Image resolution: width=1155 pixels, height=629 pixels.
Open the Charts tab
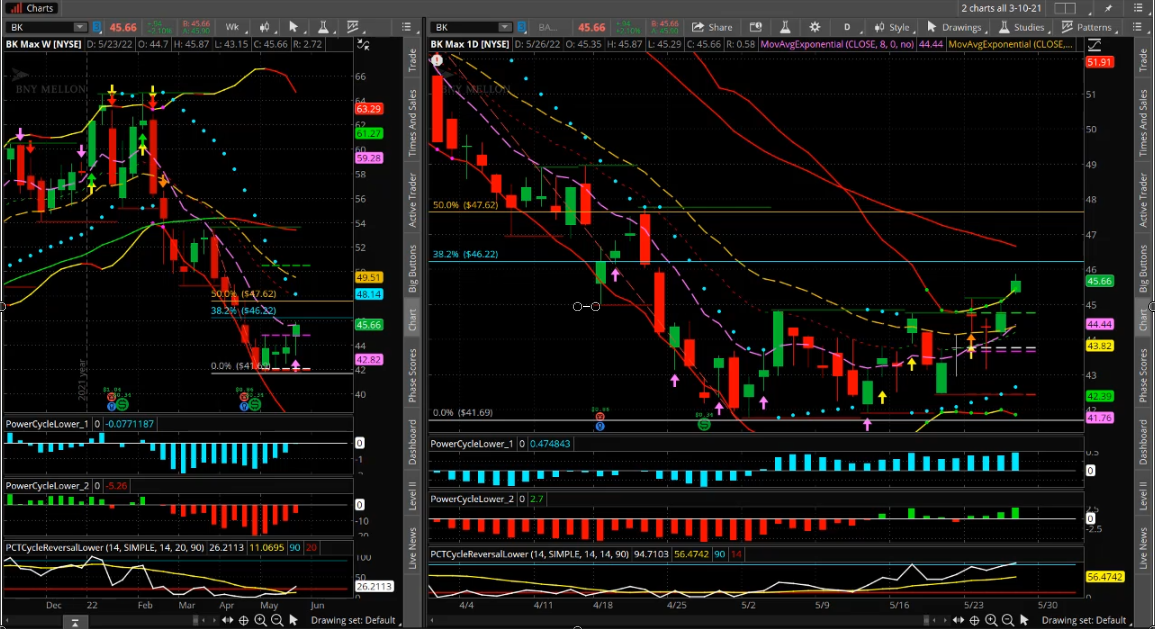click(31, 8)
